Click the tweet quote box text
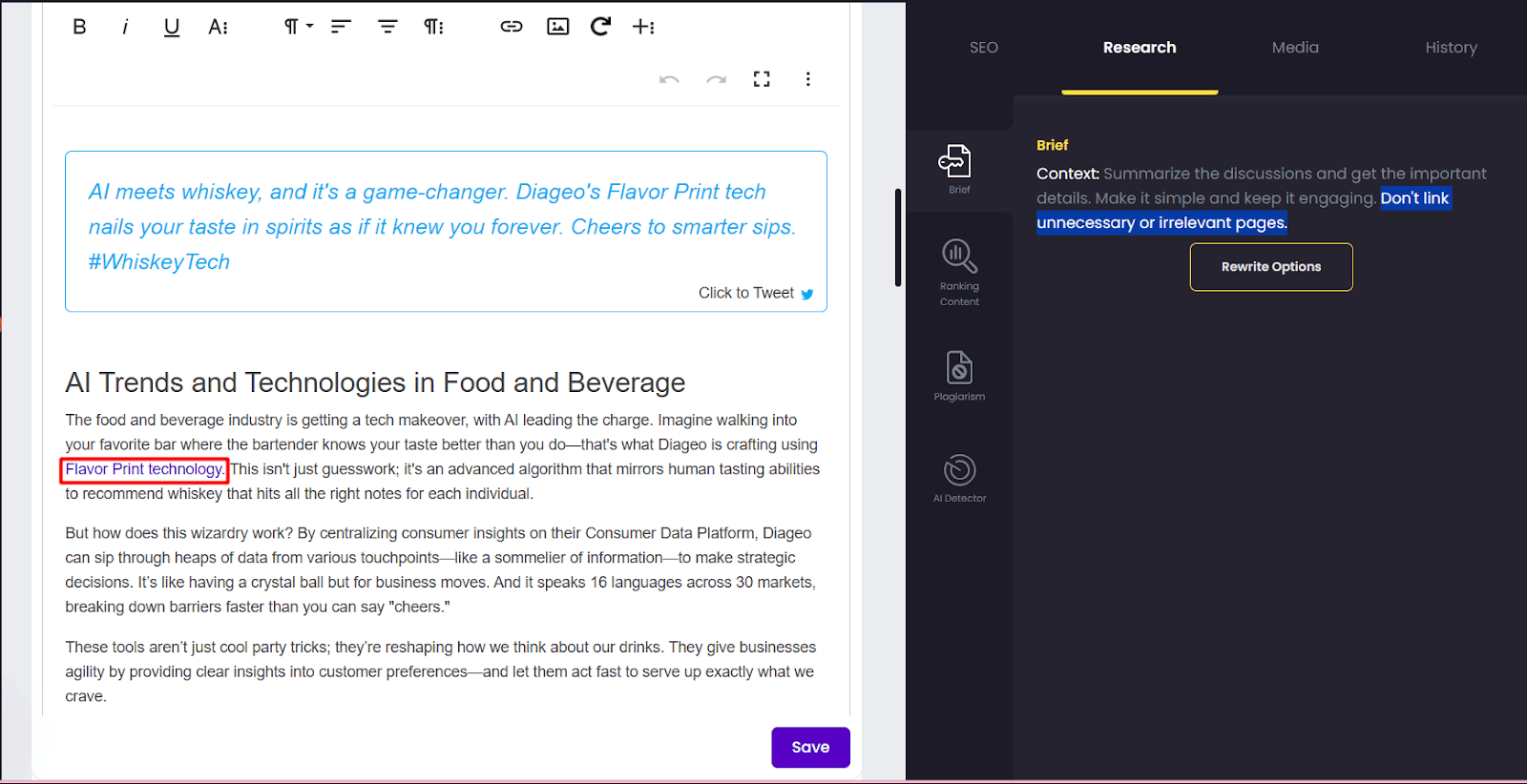Screen dimensions: 1527x784 point(442,227)
